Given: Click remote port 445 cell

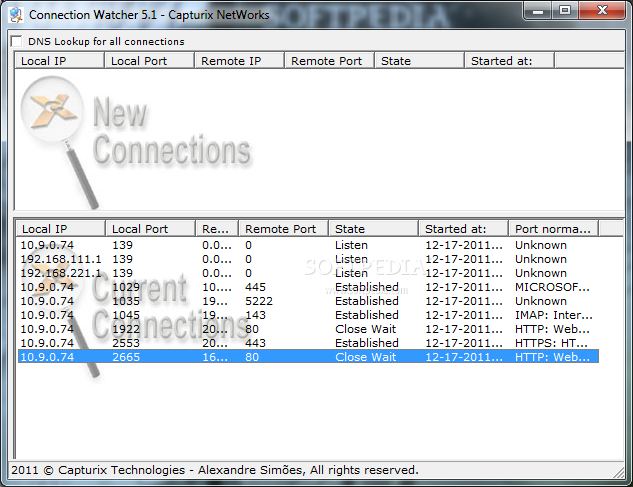Looking at the screenshot, I should 255,287.
